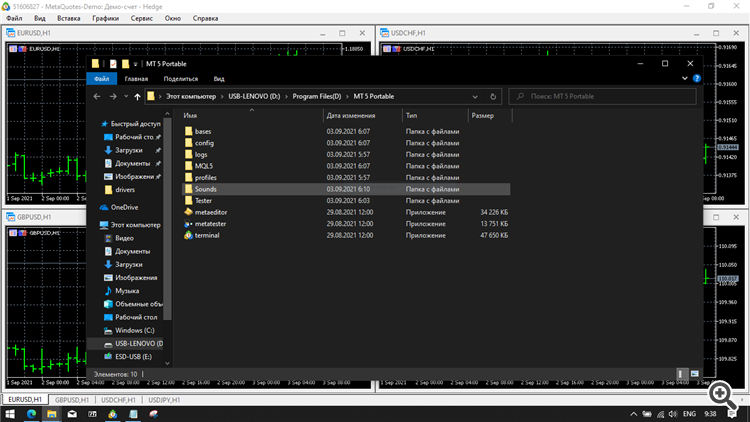The width and height of the screenshot is (750, 422).
Task: Open Графики menu in MetaTrader
Action: click(x=106, y=18)
